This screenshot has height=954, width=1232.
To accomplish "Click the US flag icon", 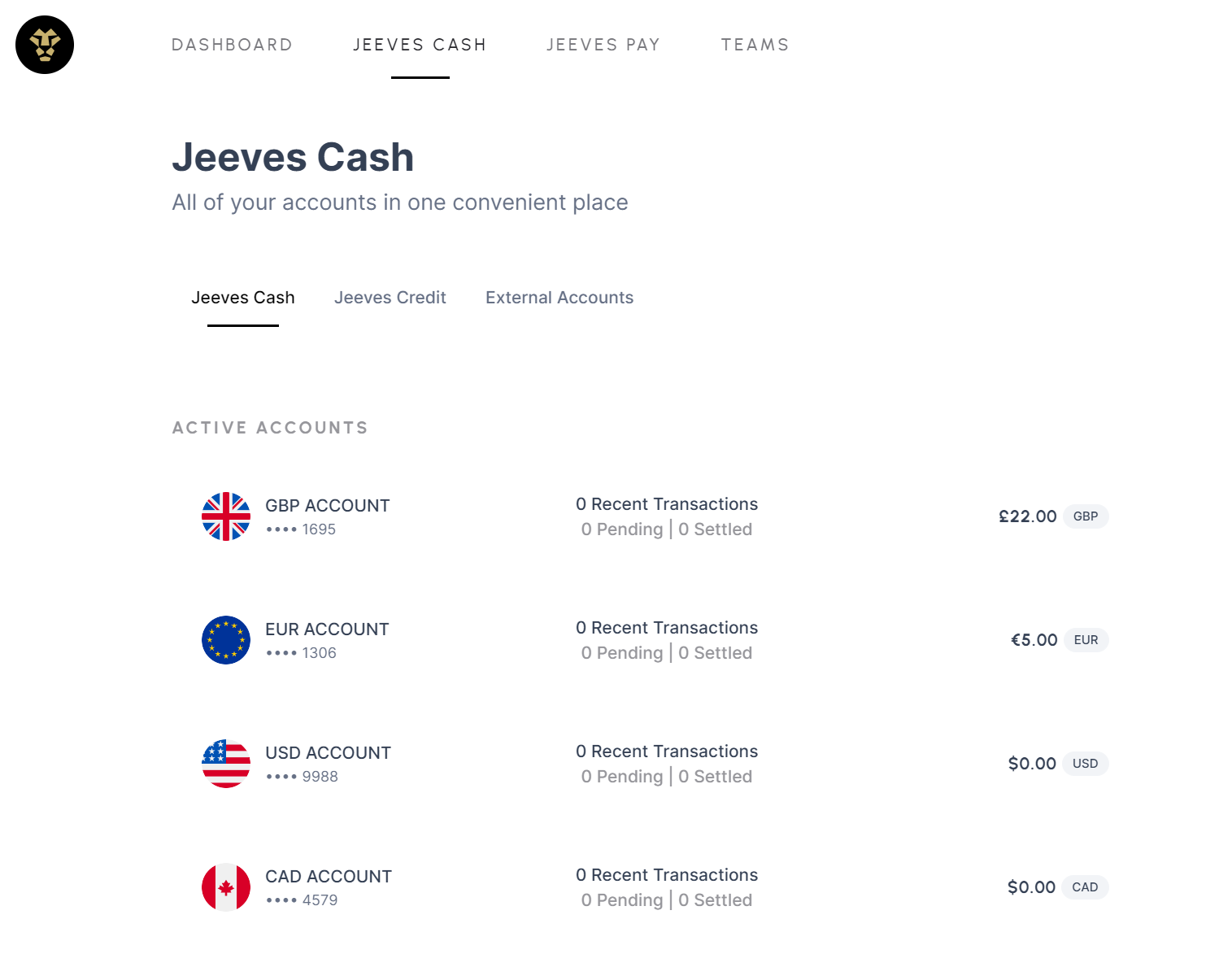I will 226,764.
